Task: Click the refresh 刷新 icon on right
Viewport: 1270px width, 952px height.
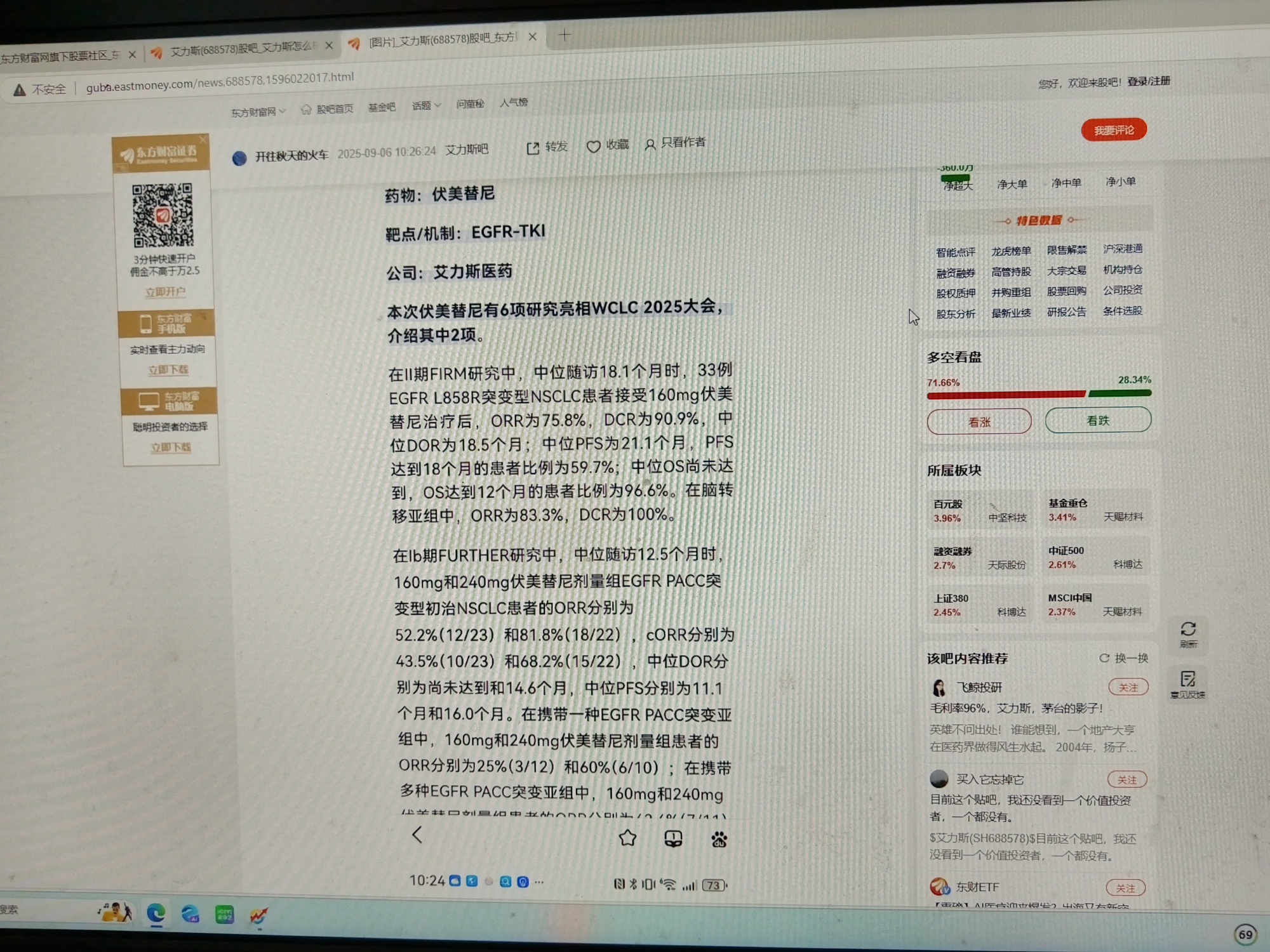Action: coord(1188,629)
